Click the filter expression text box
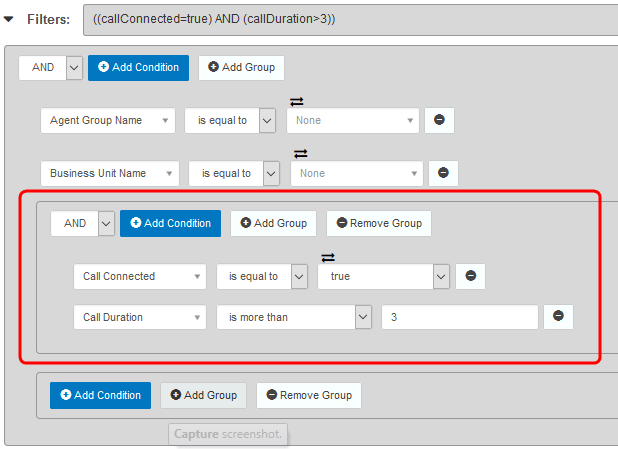618x449 pixels. pyautogui.click(x=350, y=19)
